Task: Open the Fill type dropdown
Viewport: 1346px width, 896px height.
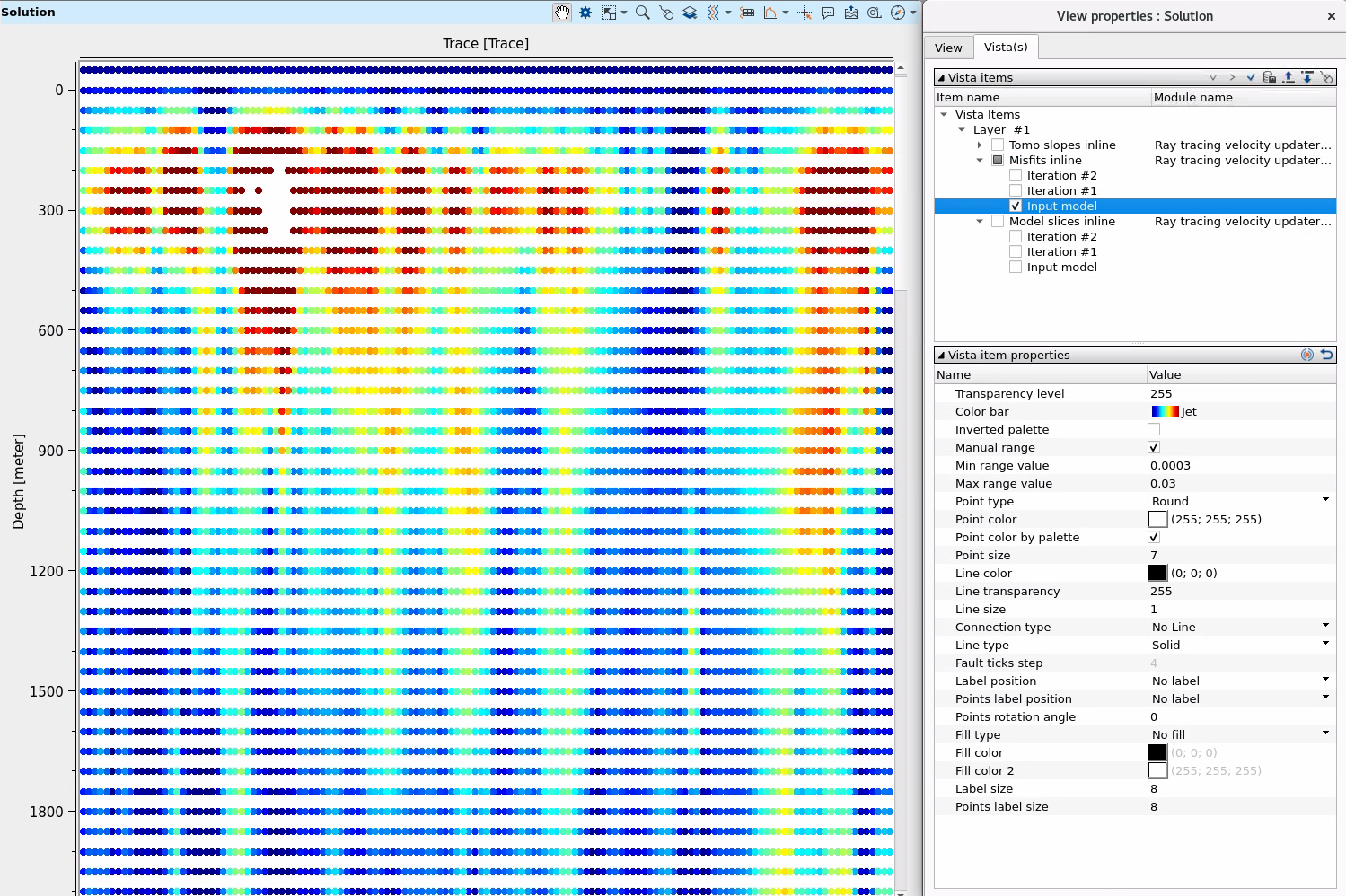Action: tap(1242, 734)
